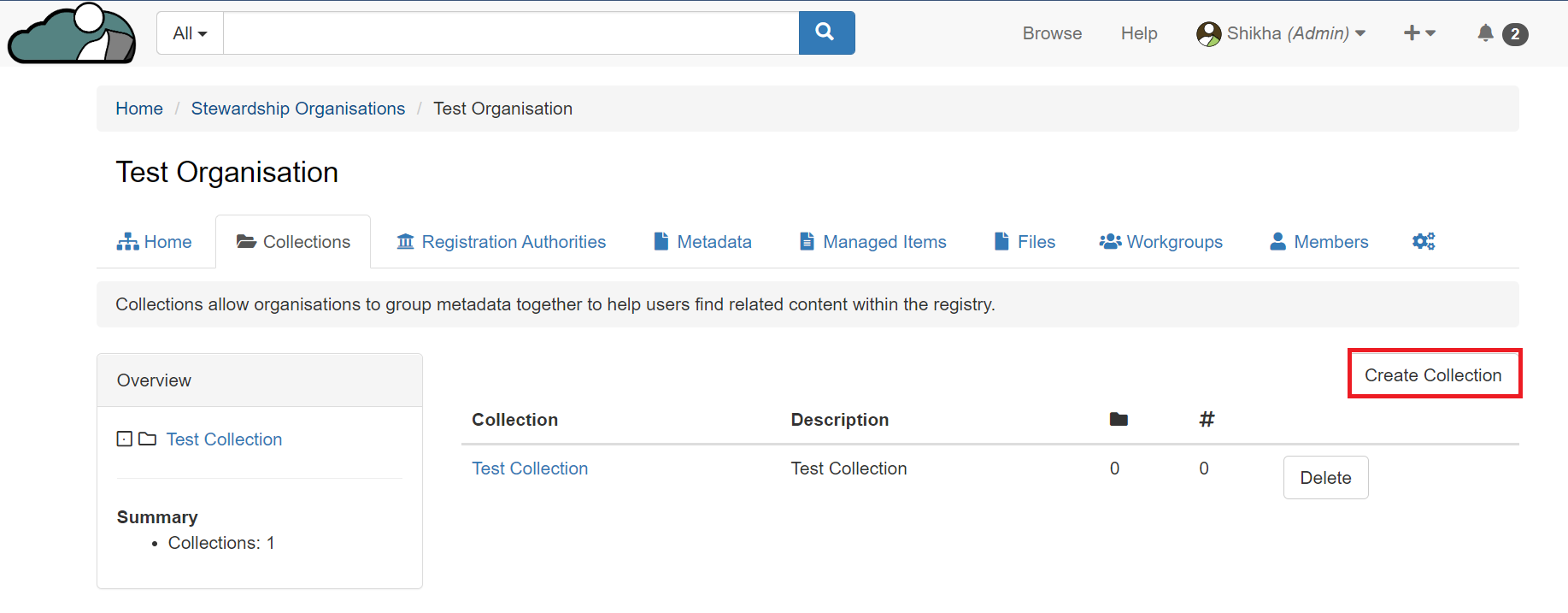Open the Workgroups tab
1568x613 pixels.
[x=1161, y=242]
